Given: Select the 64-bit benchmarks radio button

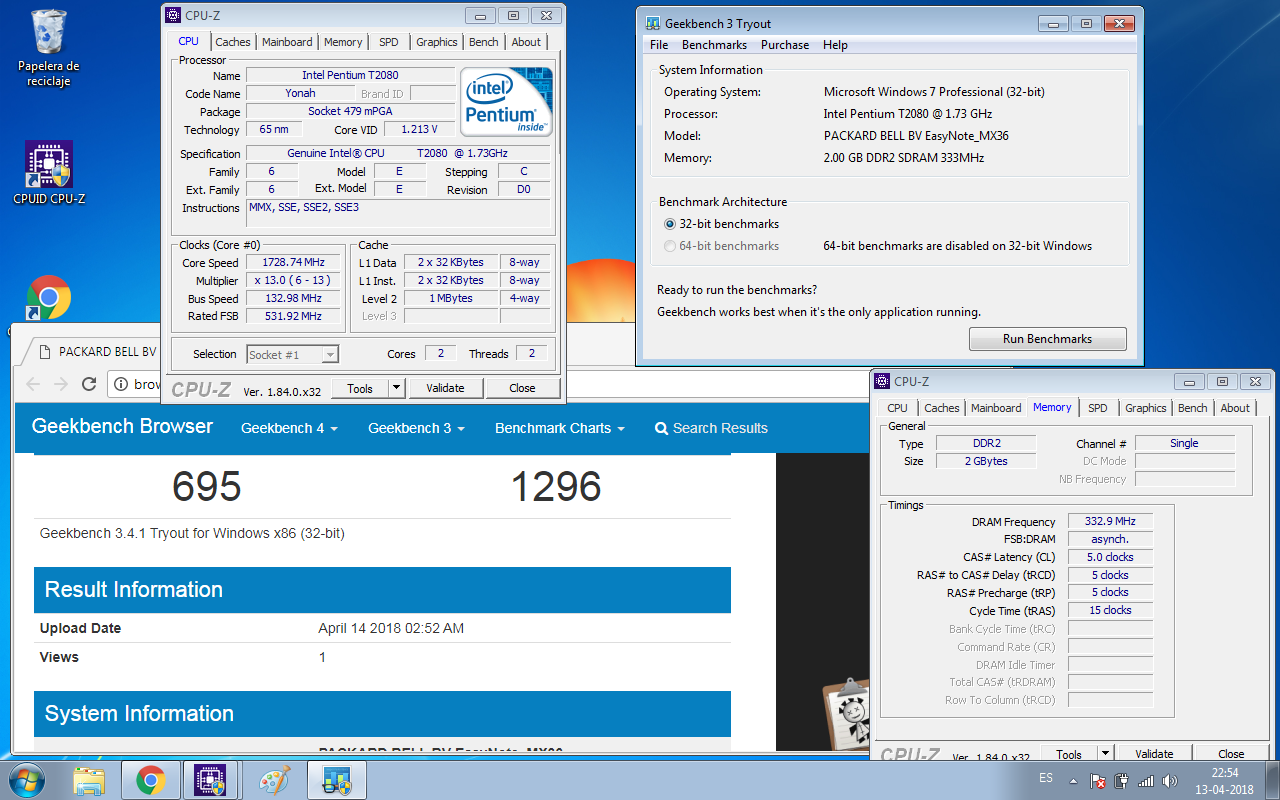Looking at the screenshot, I should 671,246.
